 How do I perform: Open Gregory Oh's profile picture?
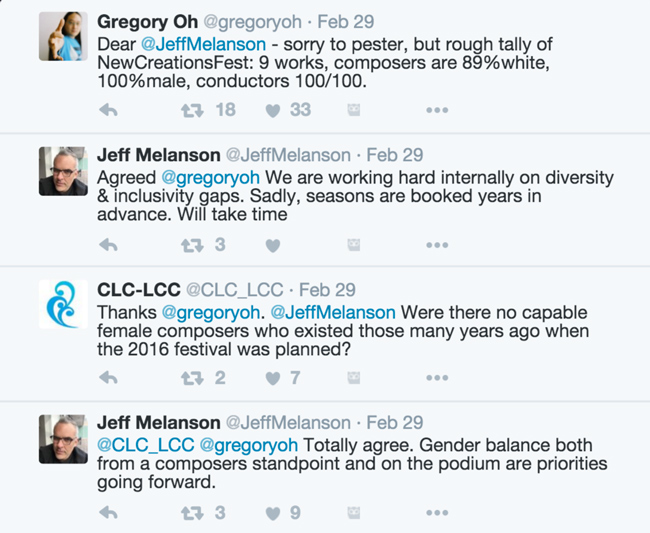coord(63,37)
